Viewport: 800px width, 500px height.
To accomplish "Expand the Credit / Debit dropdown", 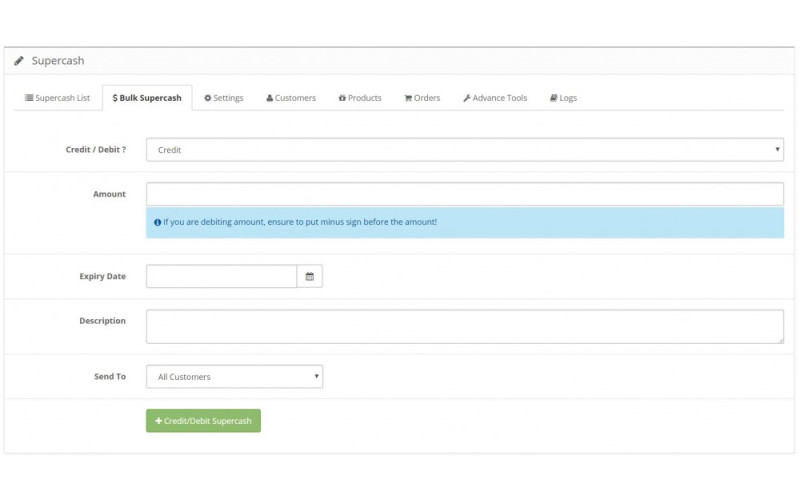I will coord(465,150).
